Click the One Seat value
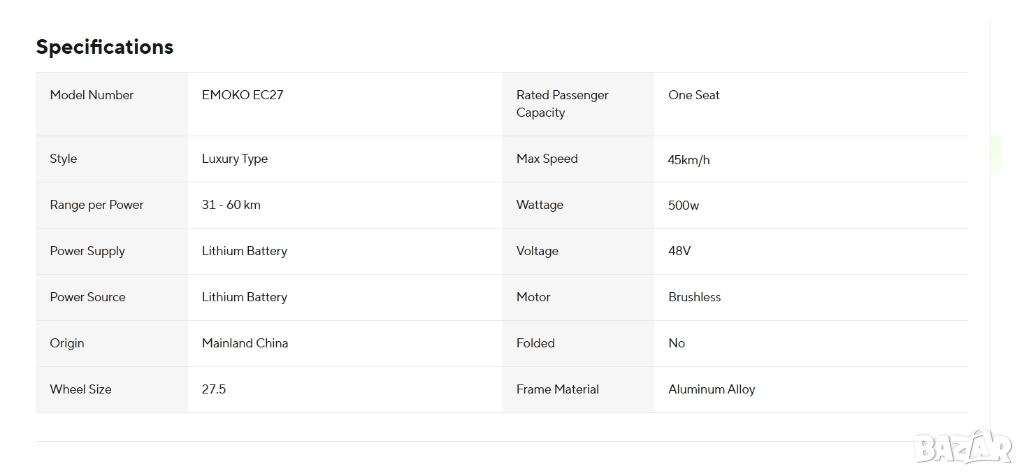This screenshot has width=1024, height=476. tap(694, 95)
